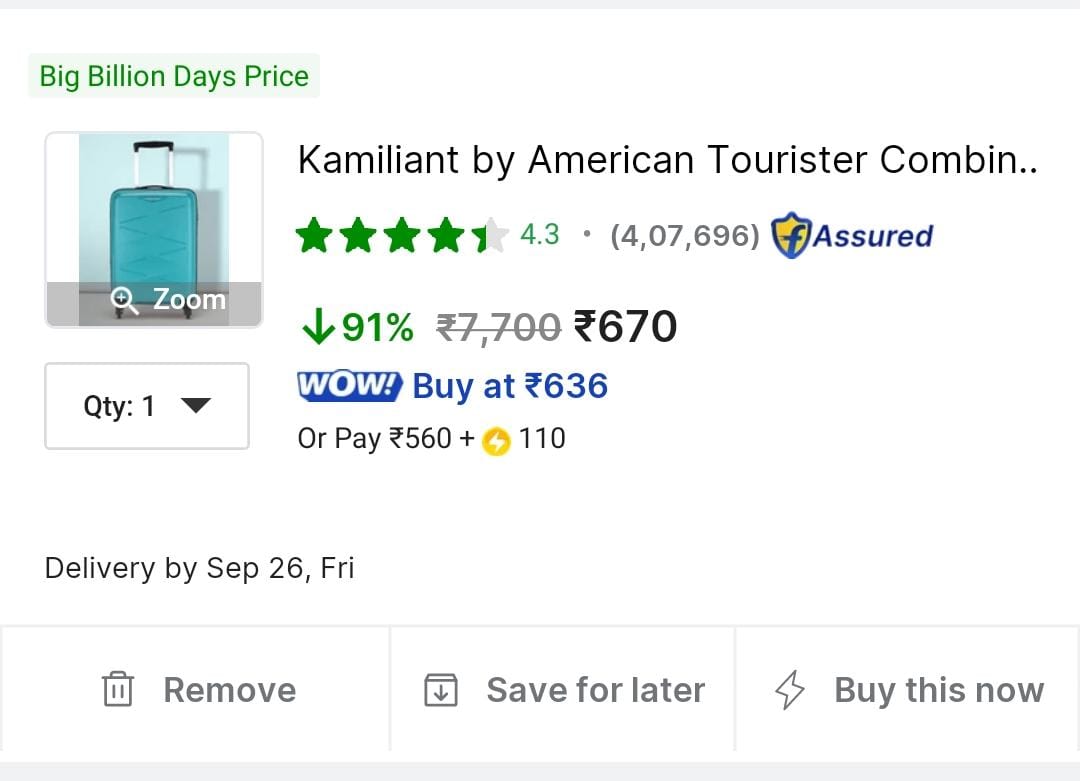Open the Kamiliant by American Tourister title
1080x781 pixels.
click(x=667, y=160)
